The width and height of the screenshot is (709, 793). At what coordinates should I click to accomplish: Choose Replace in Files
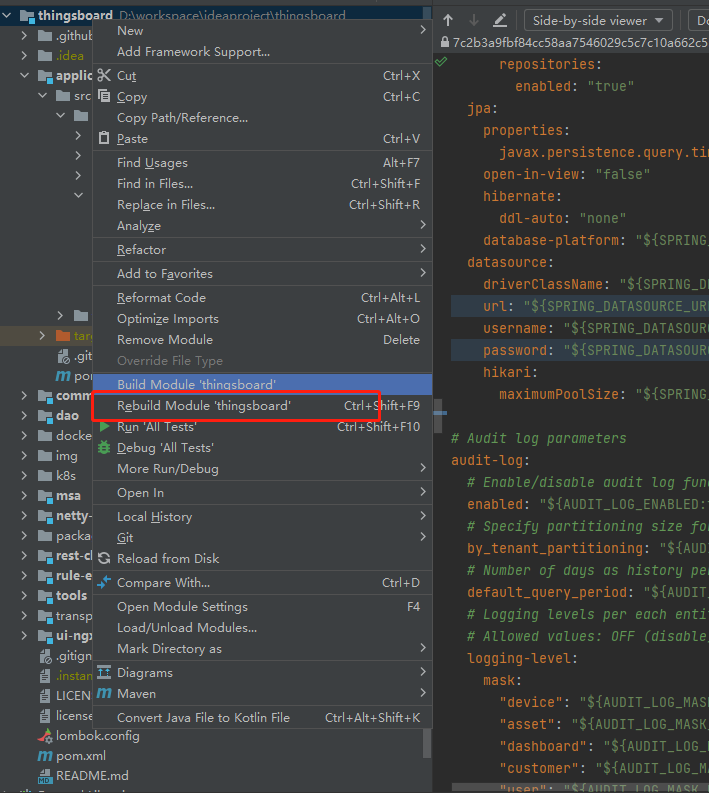[262, 204]
